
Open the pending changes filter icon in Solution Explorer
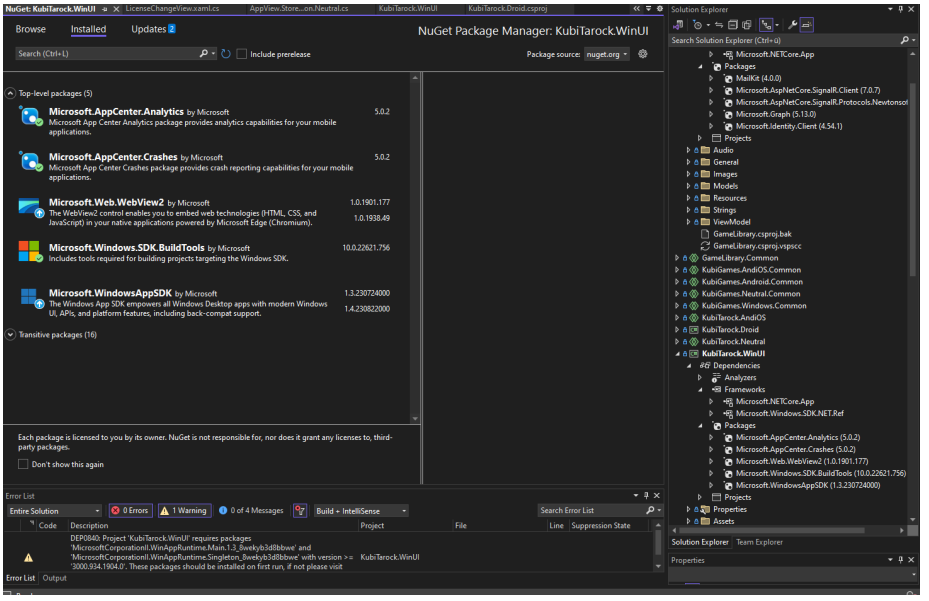[x=697, y=25]
